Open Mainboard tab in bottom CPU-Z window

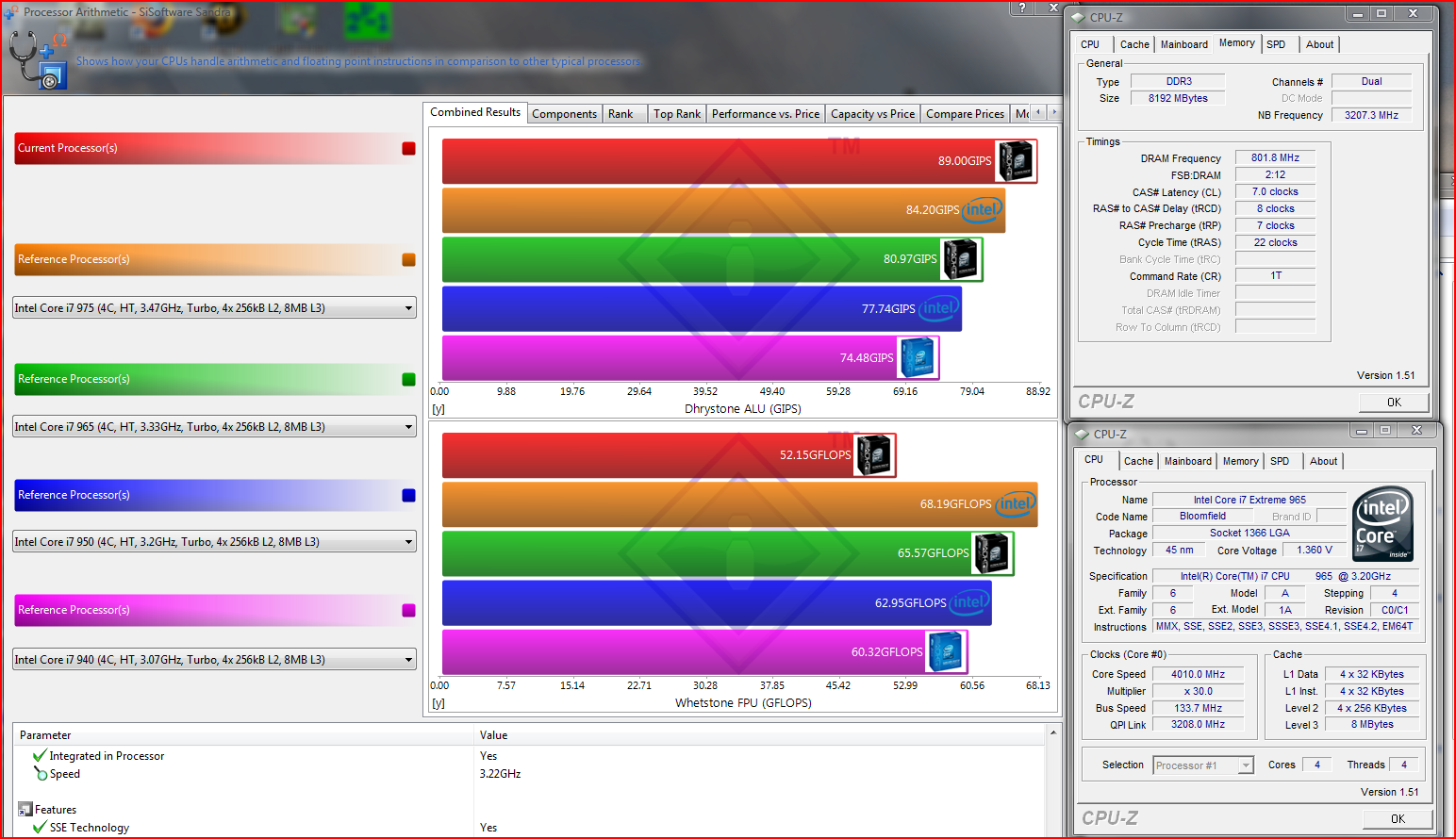(x=1188, y=461)
